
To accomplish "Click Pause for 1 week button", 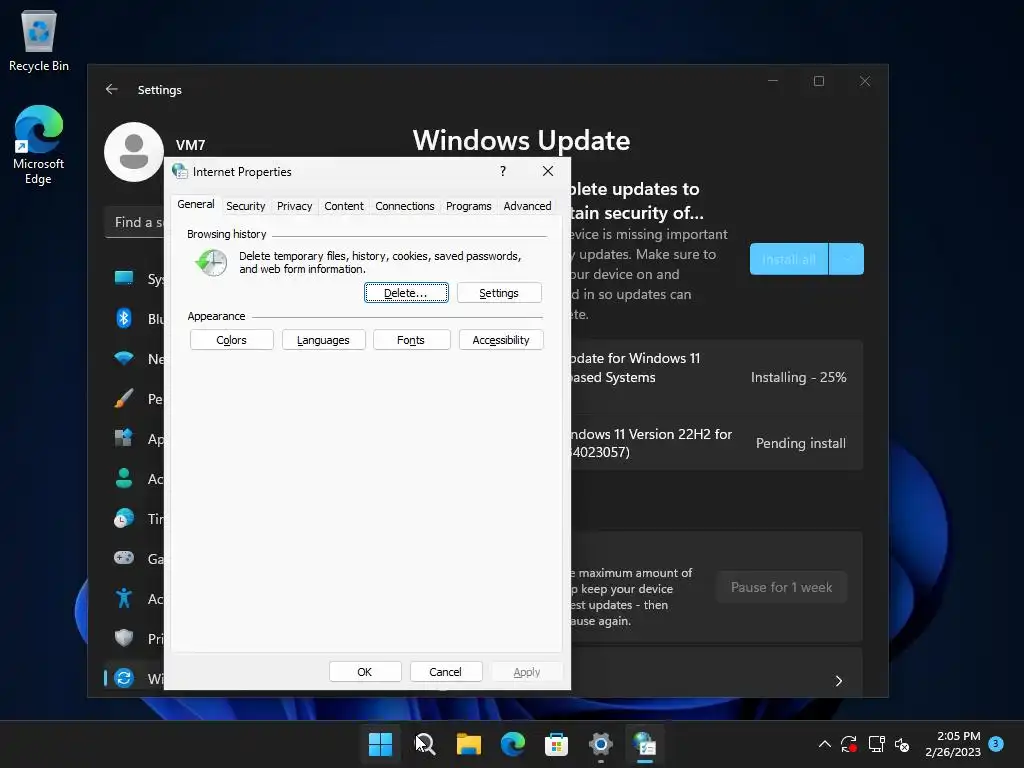I will tap(781, 587).
